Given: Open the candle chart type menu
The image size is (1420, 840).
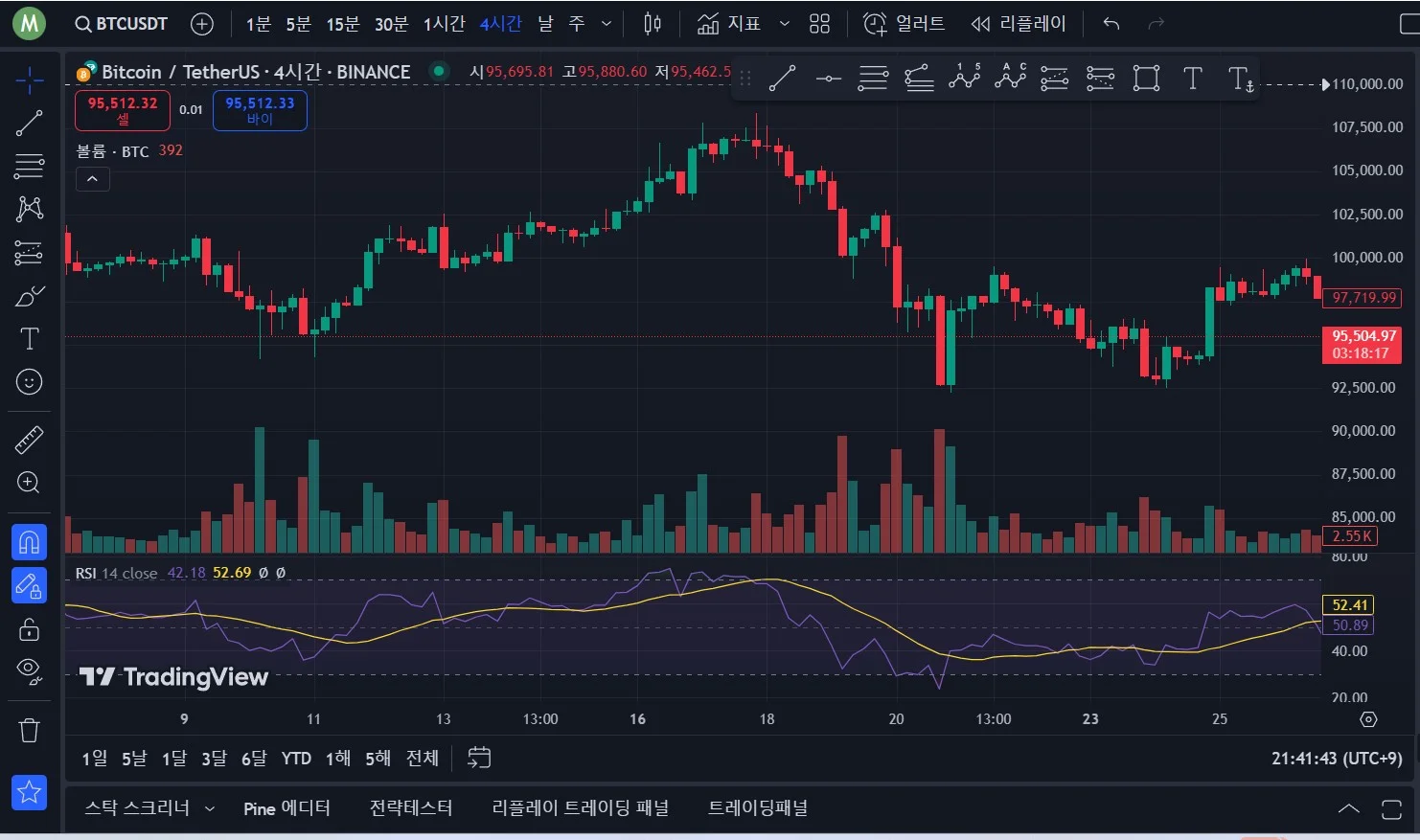Looking at the screenshot, I should tap(653, 24).
